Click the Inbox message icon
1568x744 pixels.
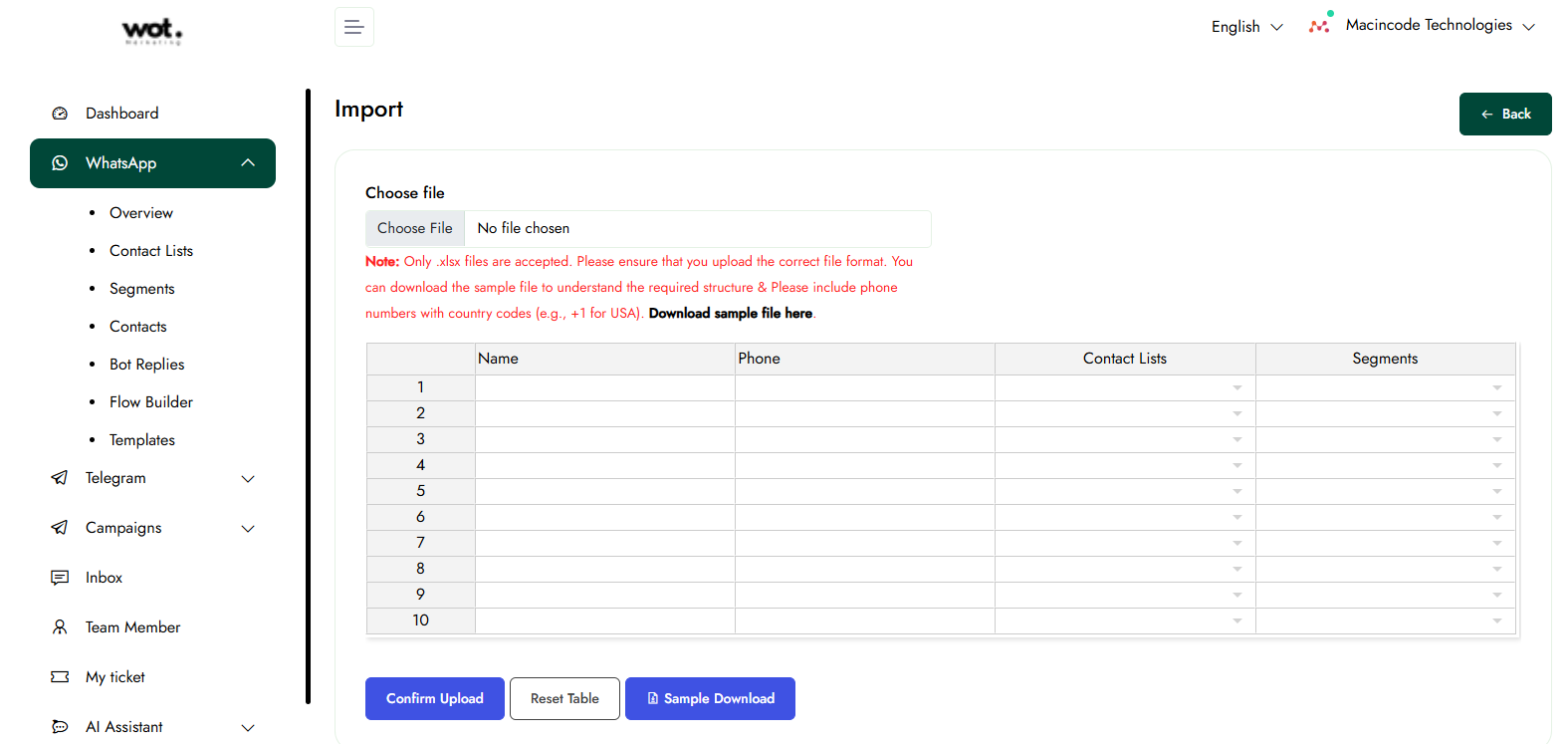point(60,578)
